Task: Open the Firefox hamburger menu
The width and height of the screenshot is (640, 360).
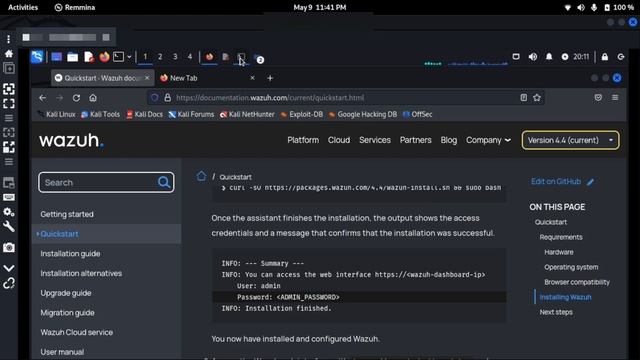Action: click(615, 98)
